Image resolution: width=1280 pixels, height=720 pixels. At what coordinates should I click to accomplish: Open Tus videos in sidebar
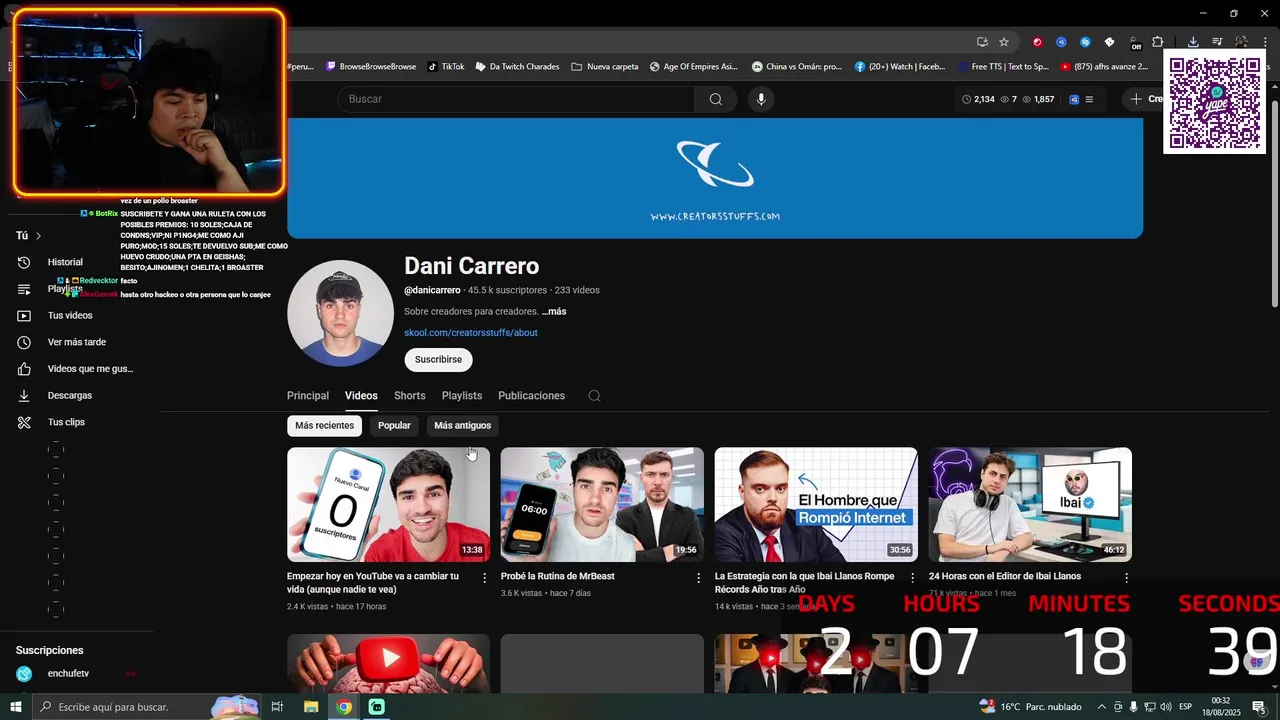(70, 315)
